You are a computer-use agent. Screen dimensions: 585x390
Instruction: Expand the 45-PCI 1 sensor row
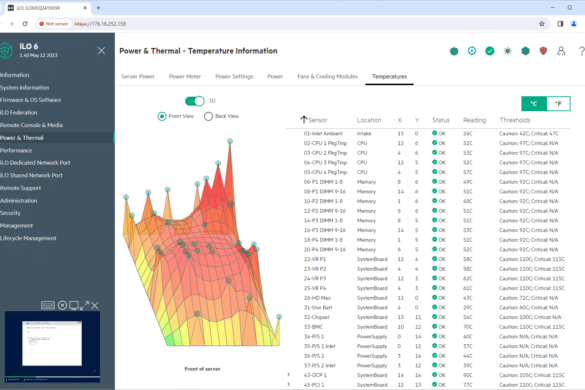coord(288,384)
